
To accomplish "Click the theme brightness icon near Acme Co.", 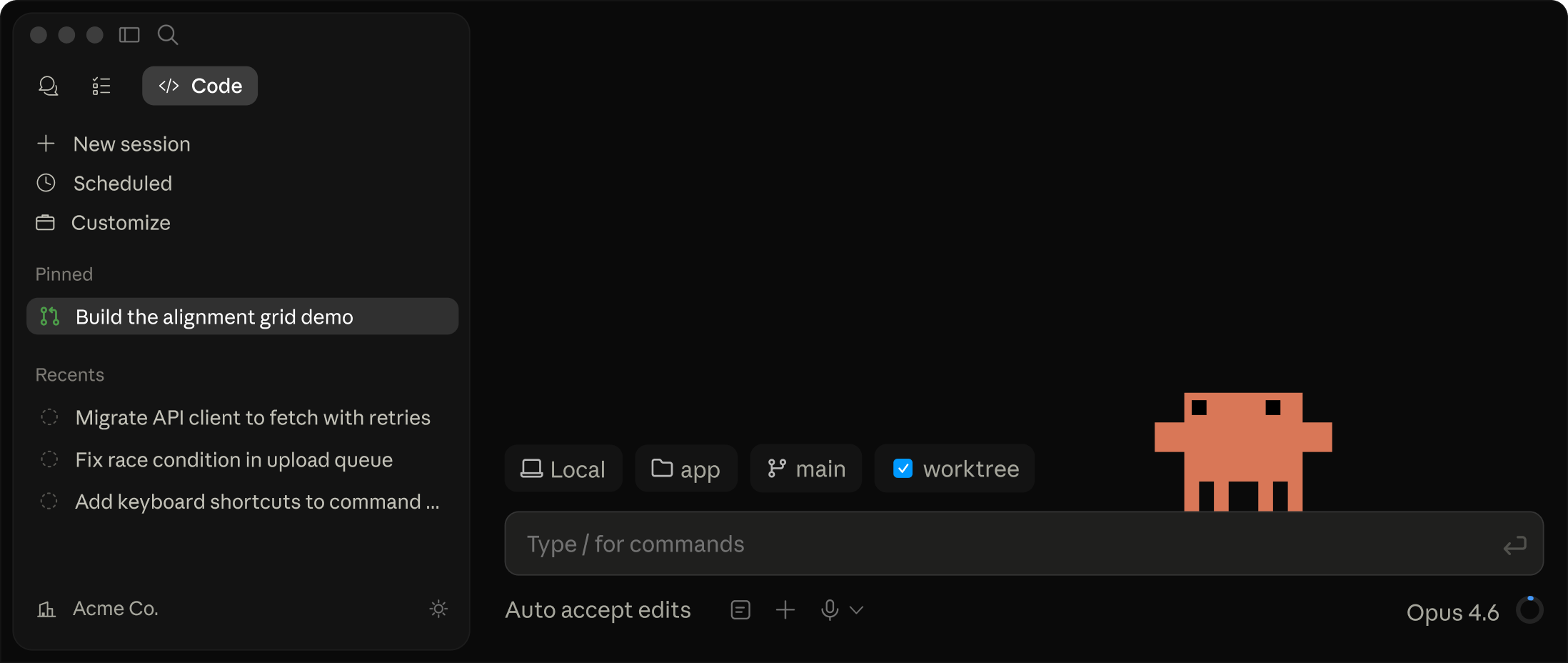I will [438, 609].
